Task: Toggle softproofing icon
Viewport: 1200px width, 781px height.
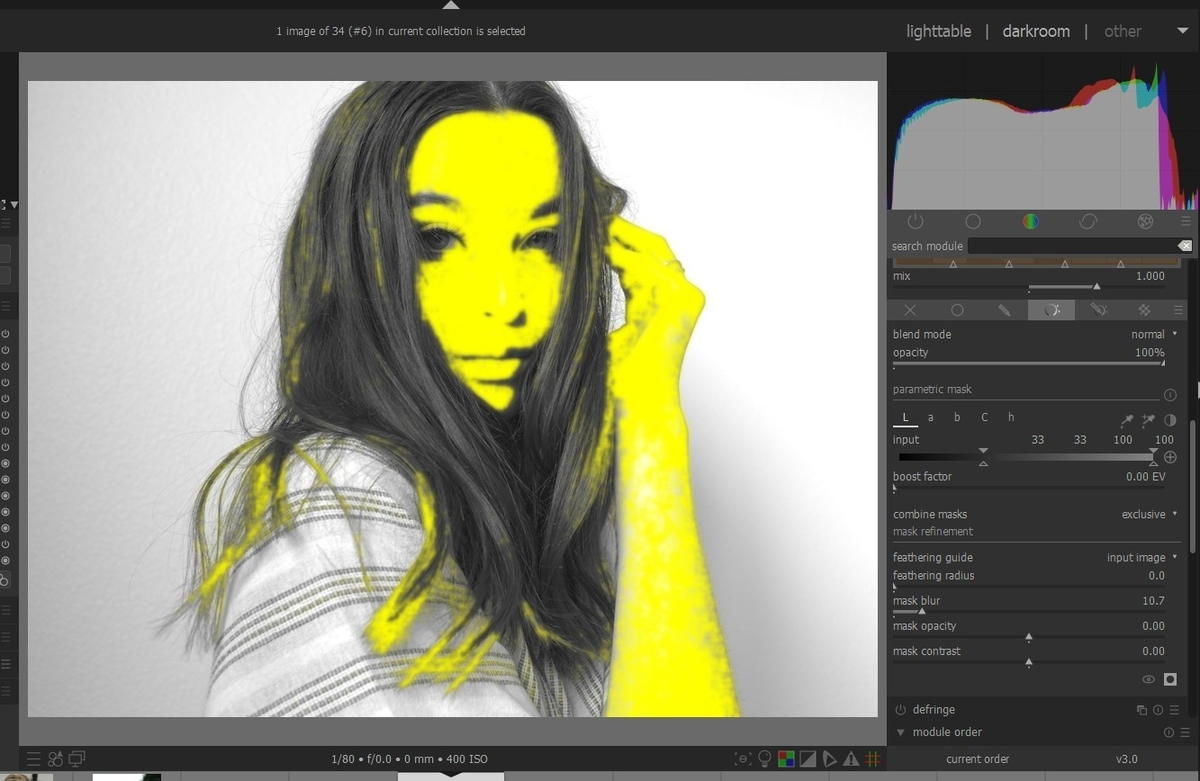Action: click(829, 759)
